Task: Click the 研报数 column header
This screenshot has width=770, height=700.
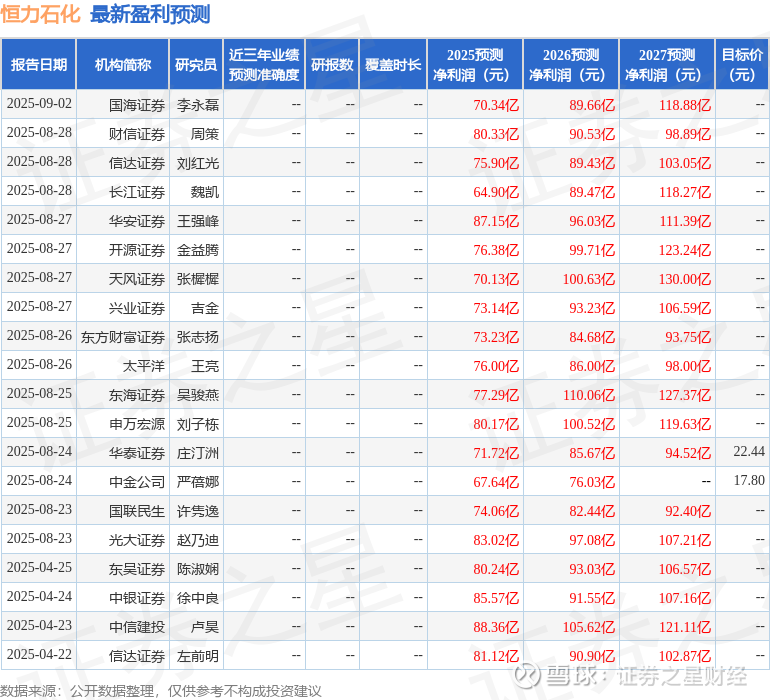Action: (x=332, y=64)
